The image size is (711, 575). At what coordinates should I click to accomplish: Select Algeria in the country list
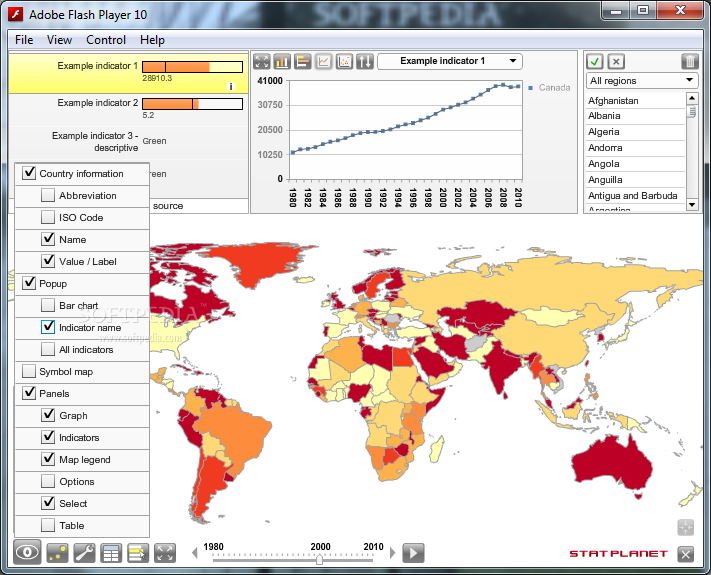coord(635,132)
